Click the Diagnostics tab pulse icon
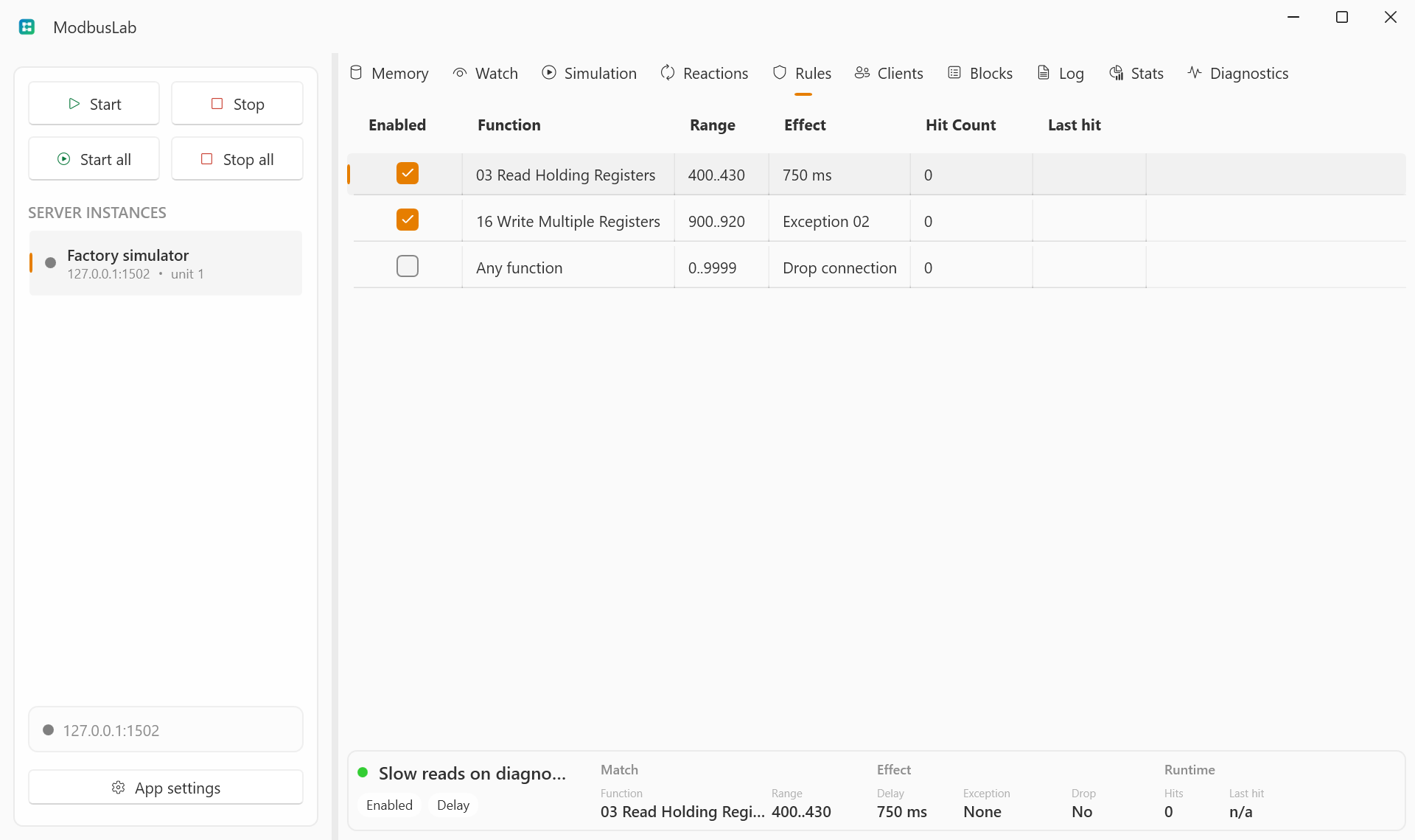 point(1195,72)
